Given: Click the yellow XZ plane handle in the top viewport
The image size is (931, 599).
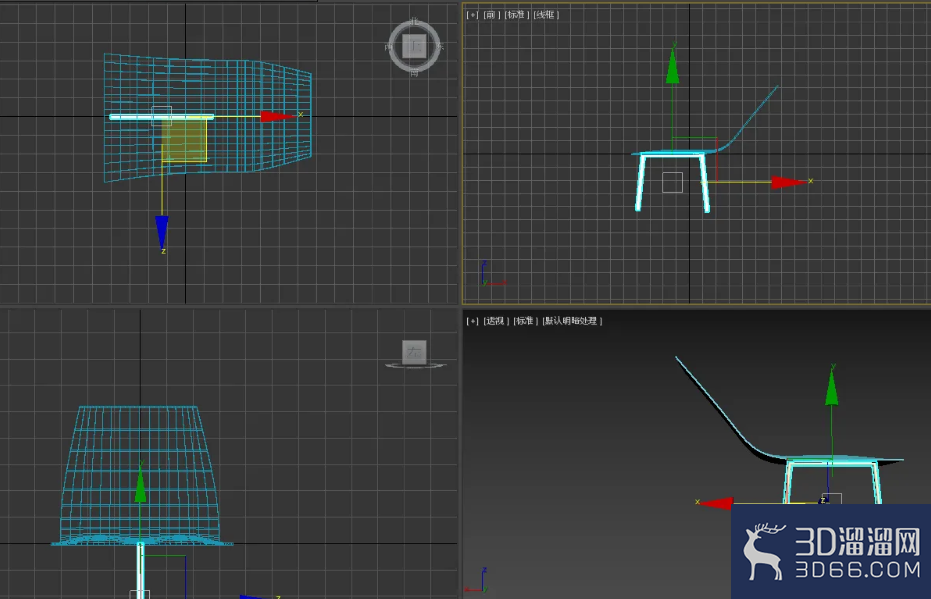Looking at the screenshot, I should click(x=185, y=140).
